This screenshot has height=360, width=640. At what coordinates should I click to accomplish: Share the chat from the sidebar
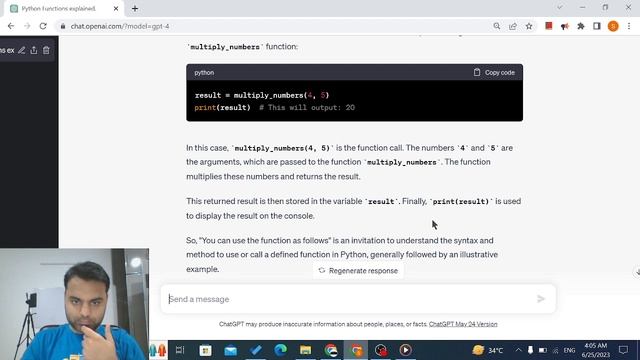pyautogui.click(x=34, y=50)
